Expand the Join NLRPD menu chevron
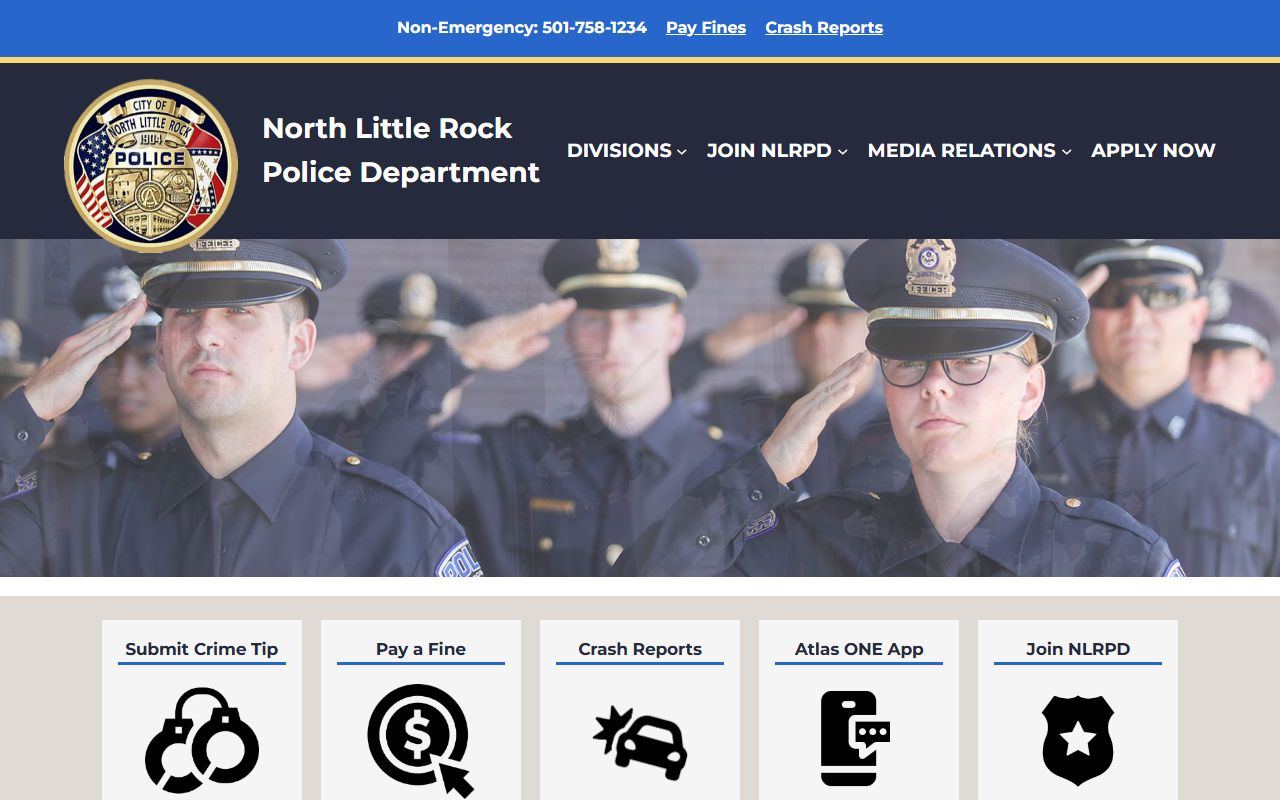The width and height of the screenshot is (1280, 800). [x=843, y=152]
